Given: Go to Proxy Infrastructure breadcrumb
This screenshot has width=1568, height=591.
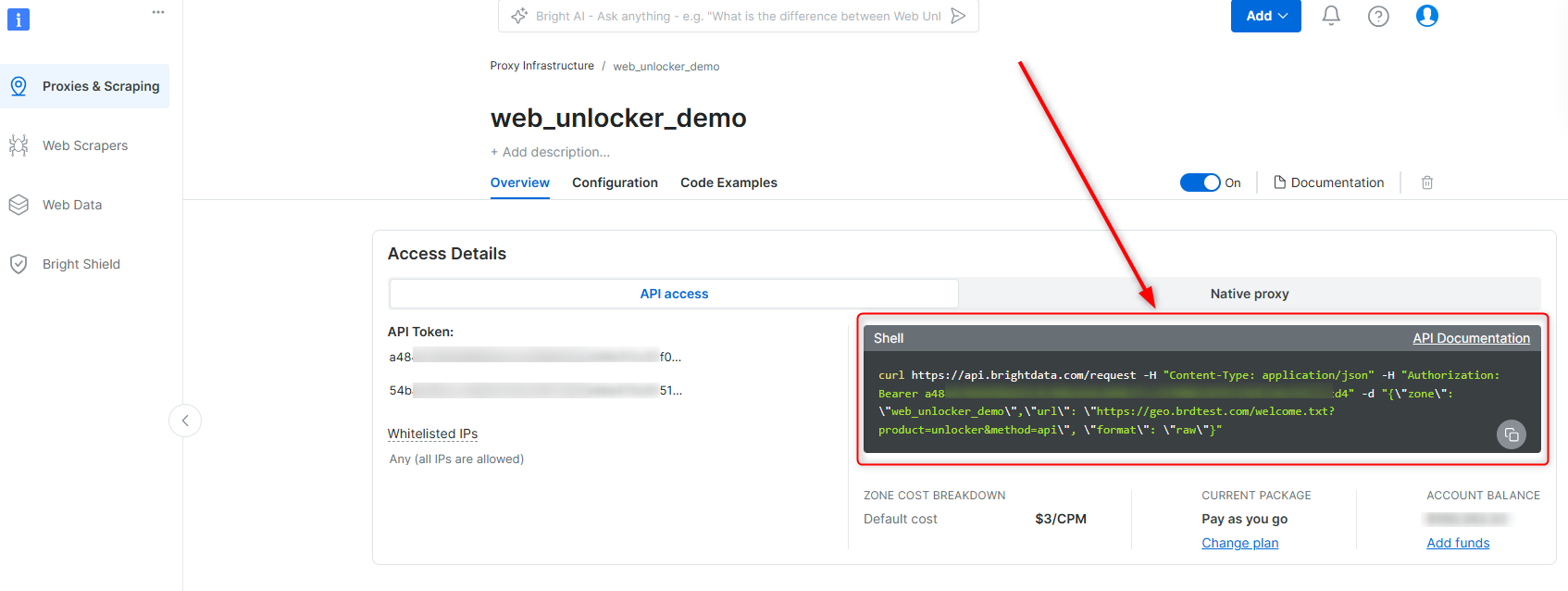Looking at the screenshot, I should (x=542, y=66).
